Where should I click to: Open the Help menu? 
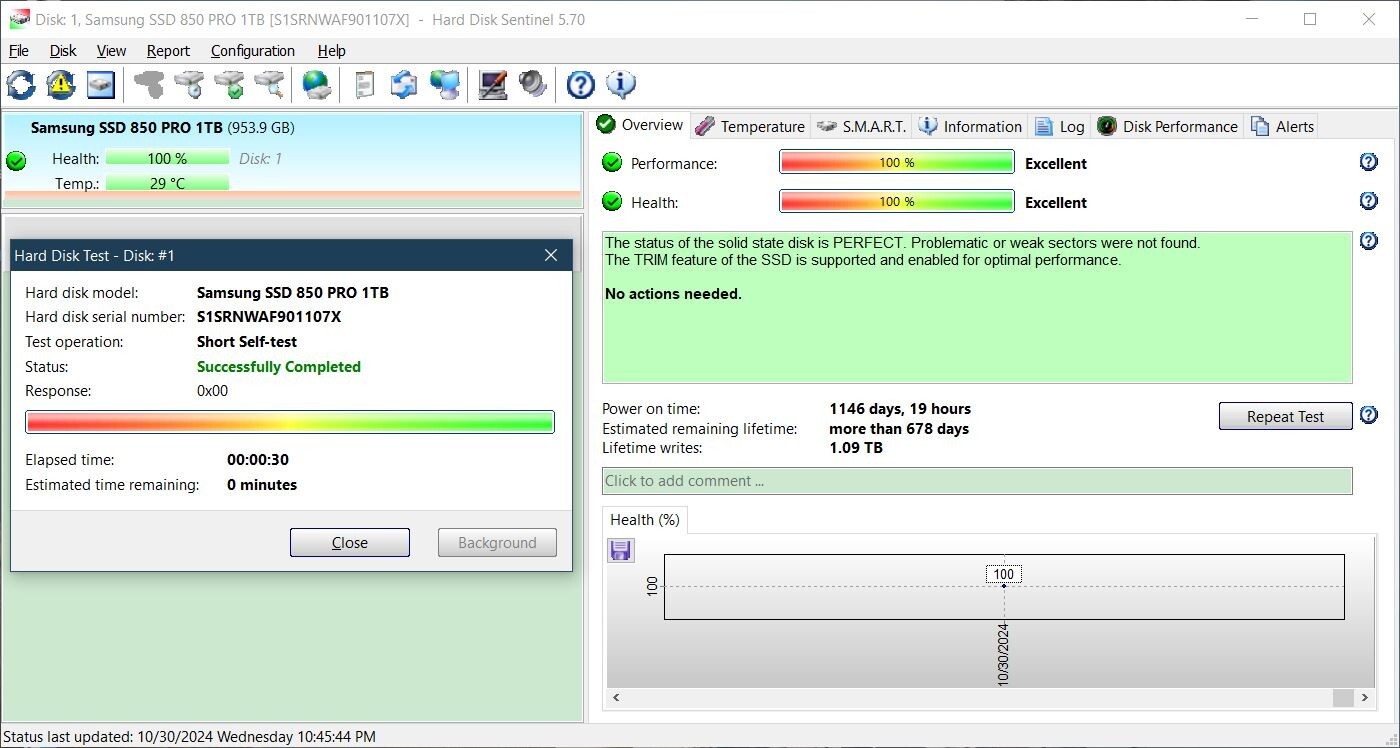click(331, 51)
